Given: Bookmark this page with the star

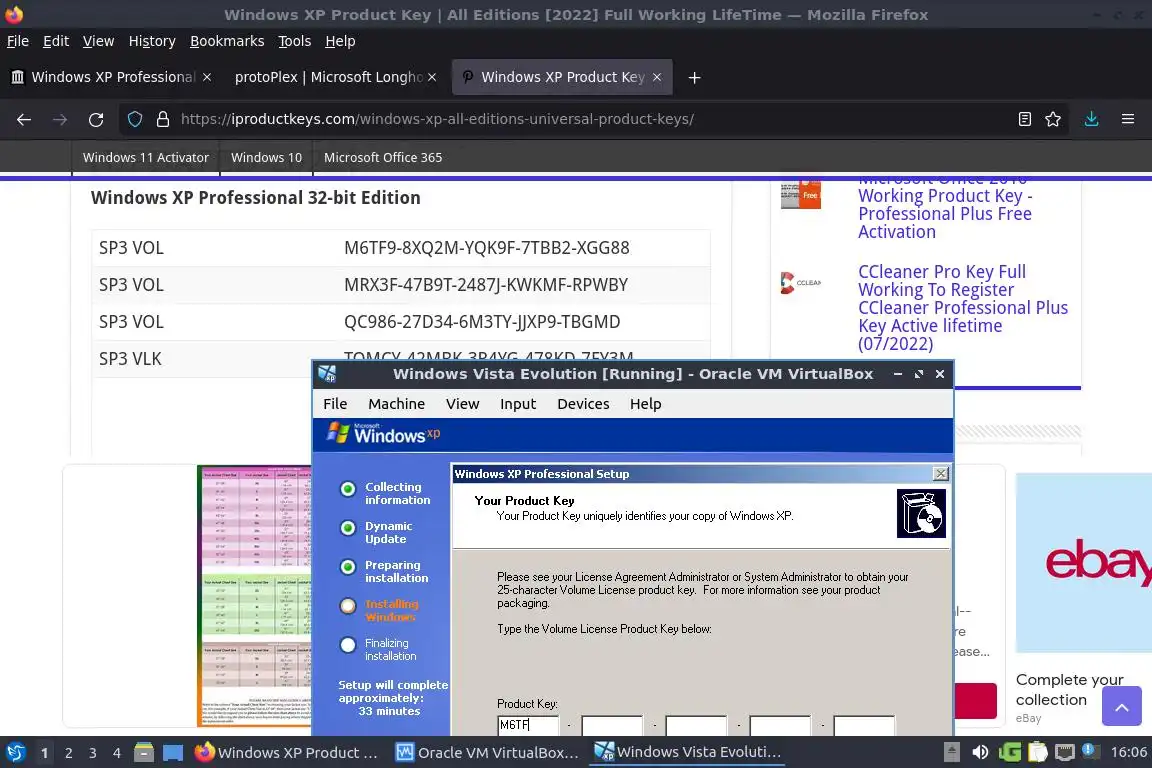Looking at the screenshot, I should (1053, 119).
